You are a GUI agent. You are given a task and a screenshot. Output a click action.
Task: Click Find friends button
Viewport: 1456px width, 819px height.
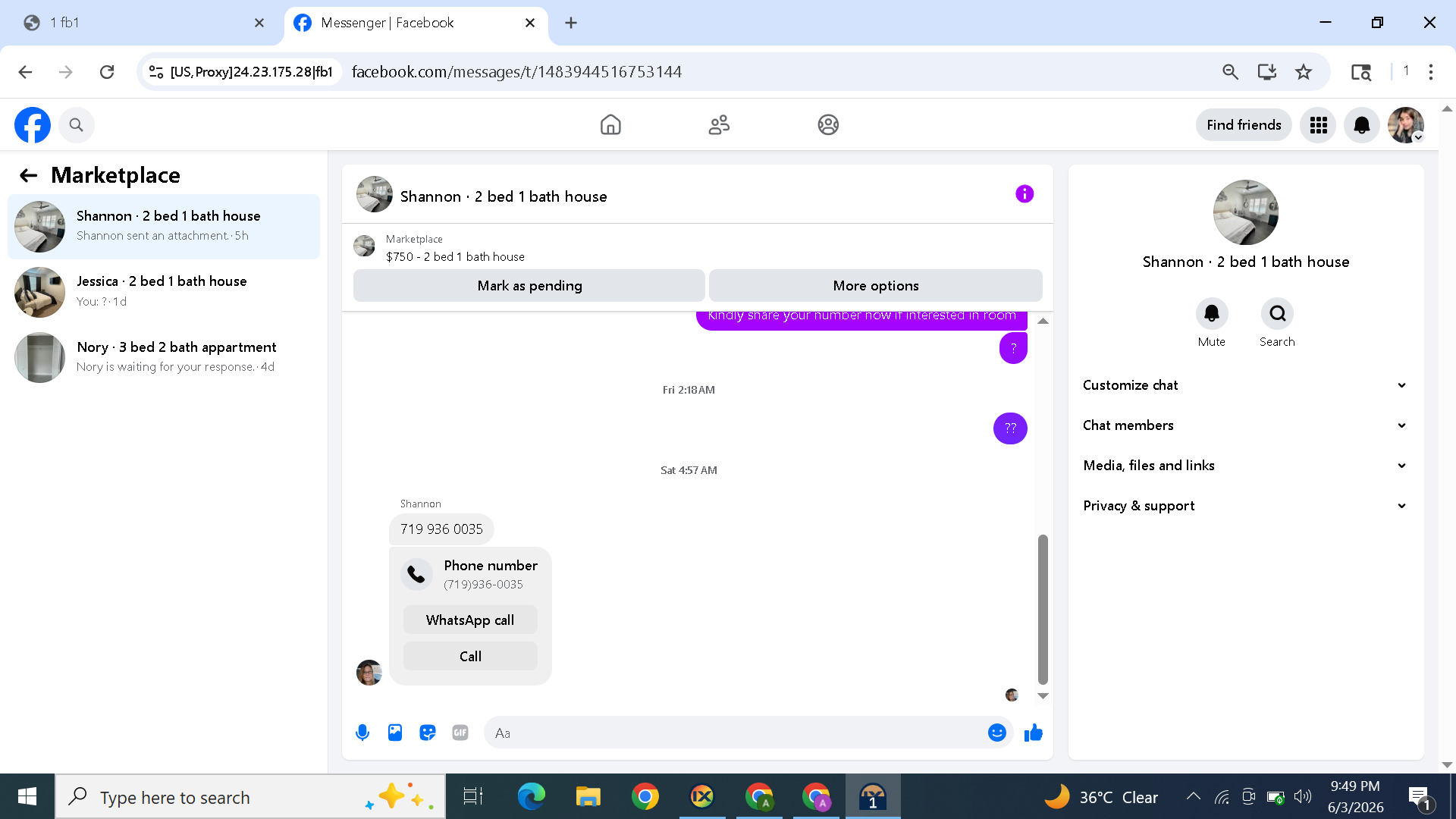point(1244,125)
